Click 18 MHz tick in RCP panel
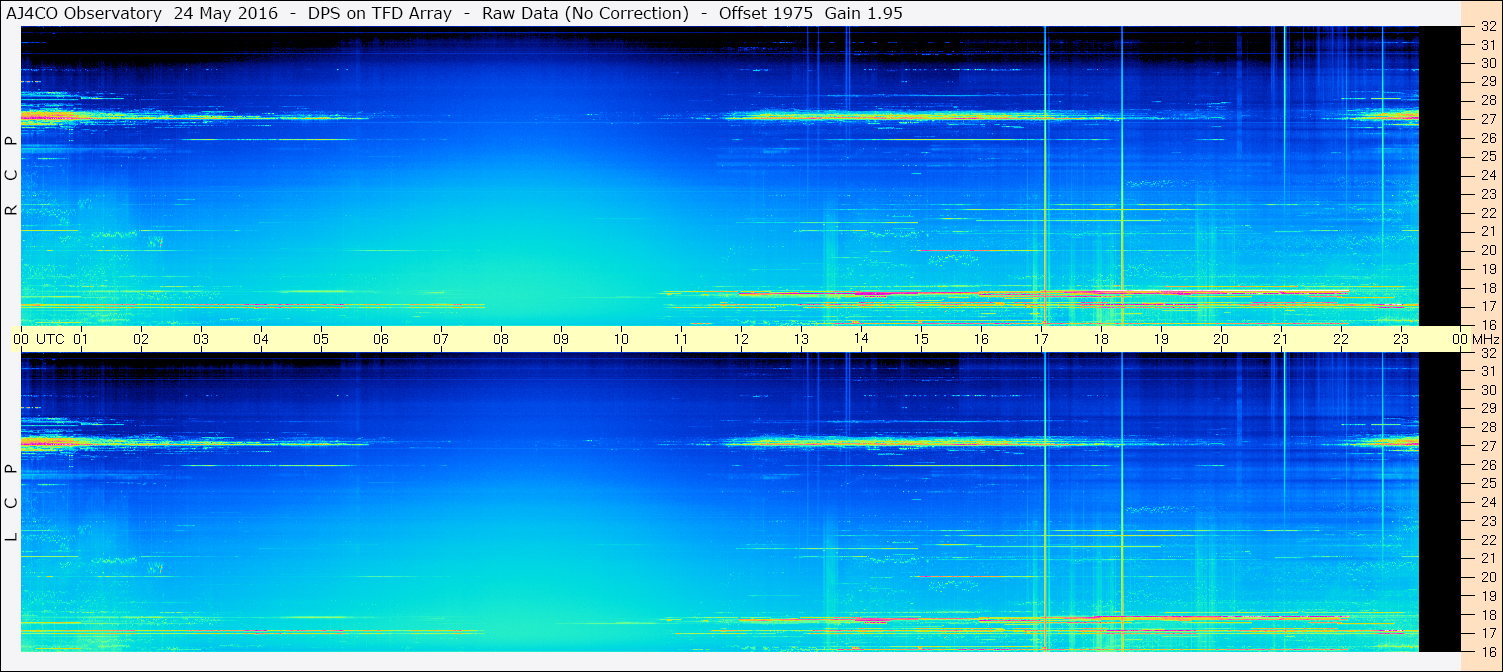This screenshot has height=672, width=1503. point(1488,288)
